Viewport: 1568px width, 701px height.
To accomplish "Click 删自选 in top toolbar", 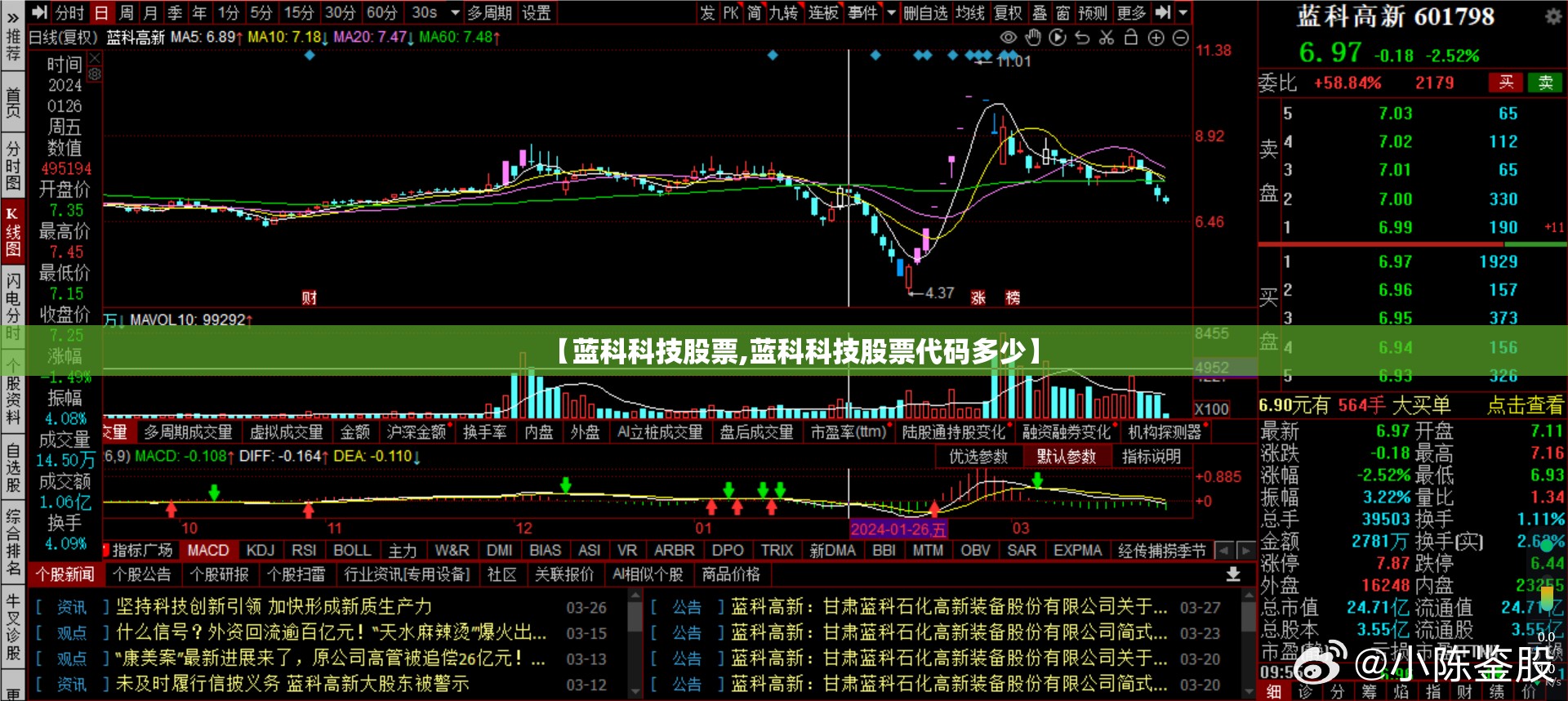I will click(926, 12).
